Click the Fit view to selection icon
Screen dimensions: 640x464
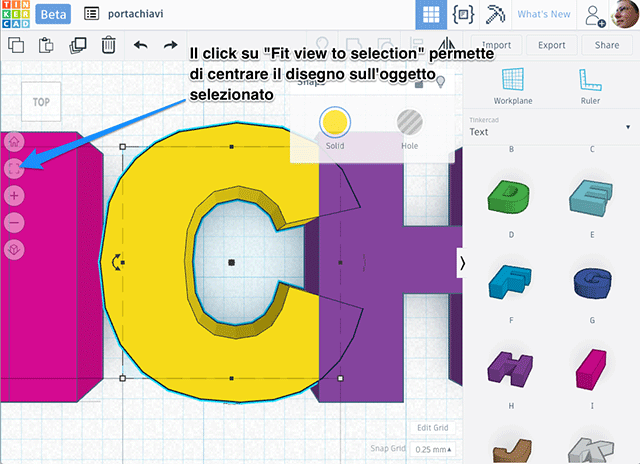coord(14,169)
